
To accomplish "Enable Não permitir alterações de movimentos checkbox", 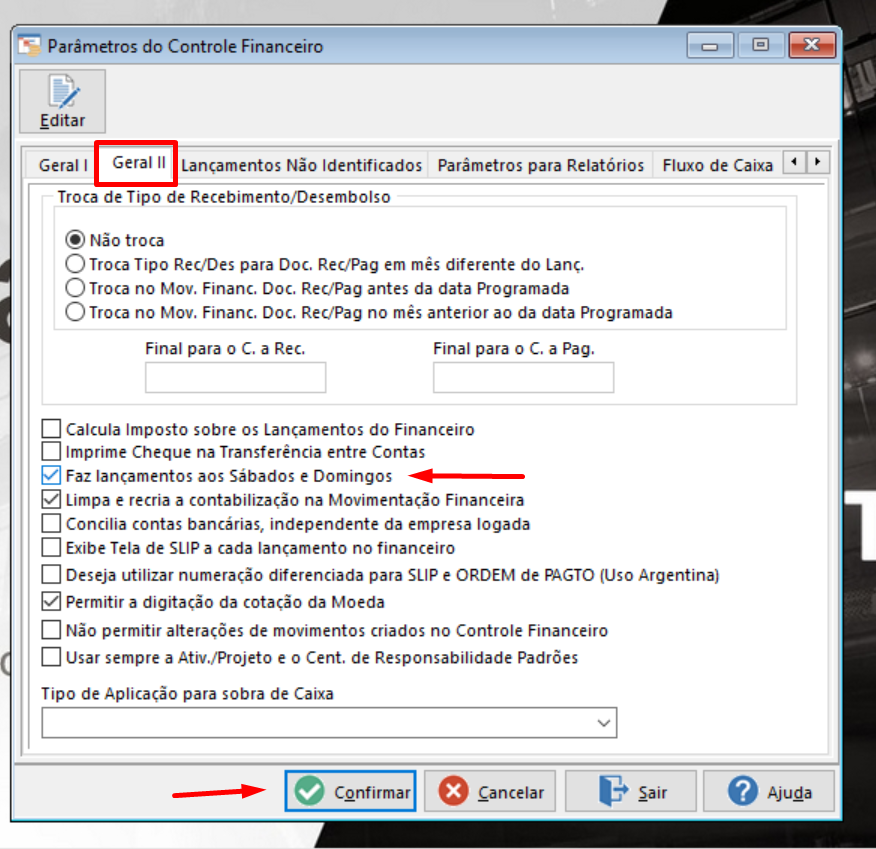I will [51, 630].
